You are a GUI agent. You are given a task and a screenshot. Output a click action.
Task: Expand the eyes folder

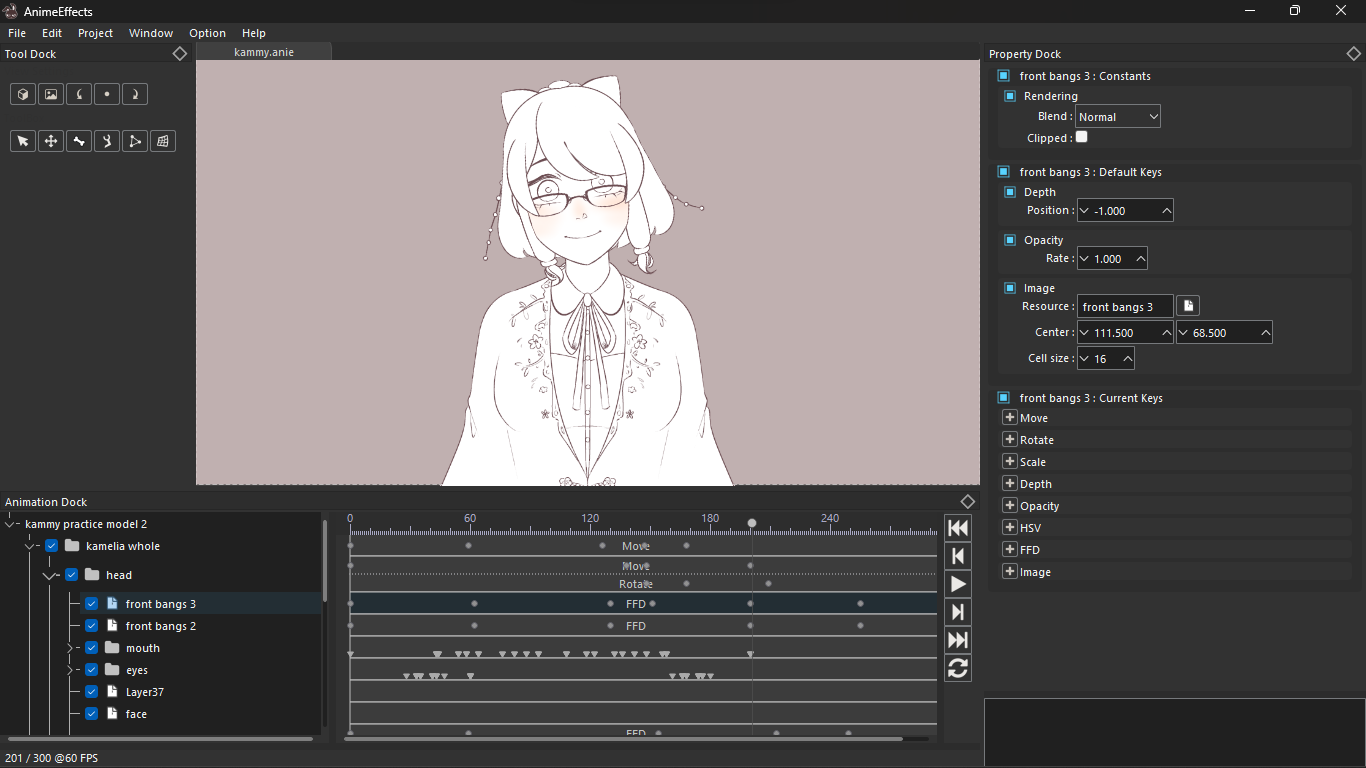coord(70,670)
